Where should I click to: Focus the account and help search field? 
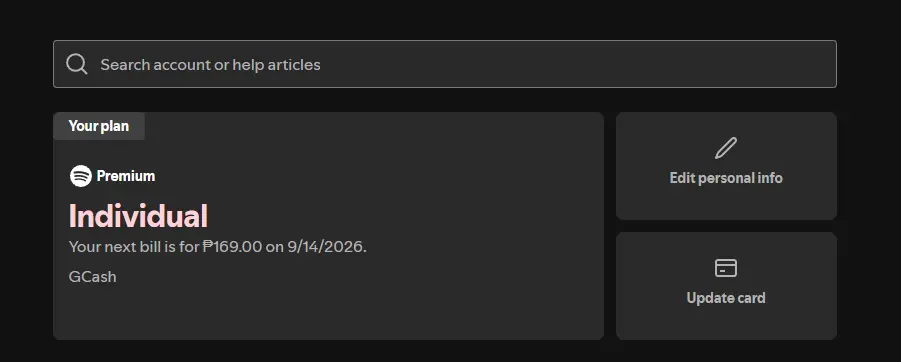pyautogui.click(x=445, y=64)
